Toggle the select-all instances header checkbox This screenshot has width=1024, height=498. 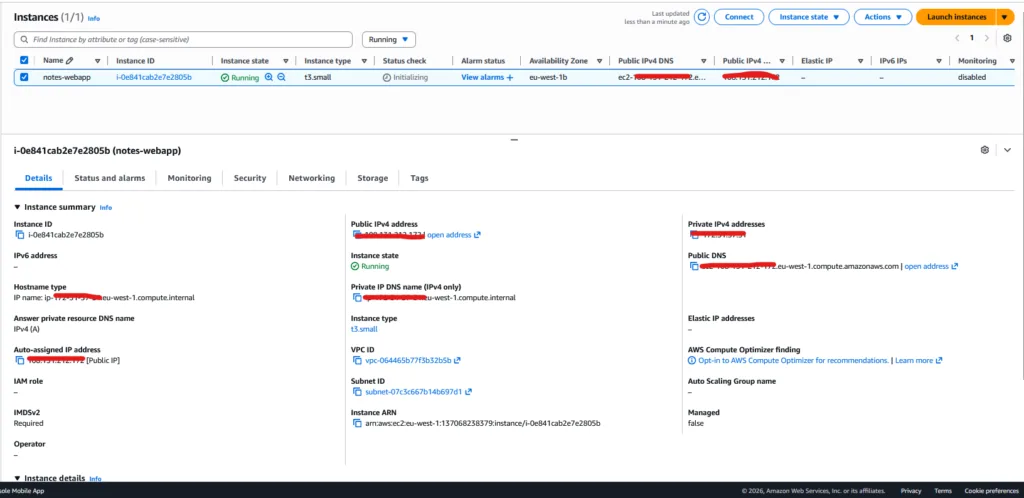pos(24,60)
